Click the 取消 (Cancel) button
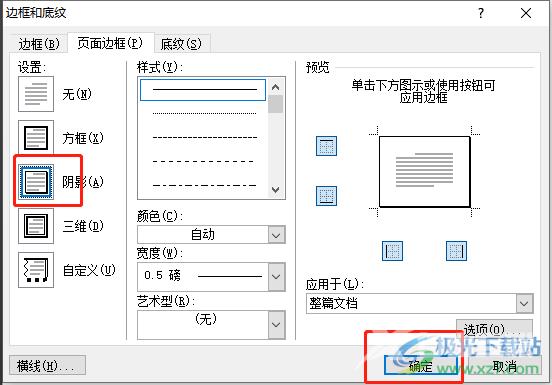This screenshot has height=385, width=552. (504, 366)
